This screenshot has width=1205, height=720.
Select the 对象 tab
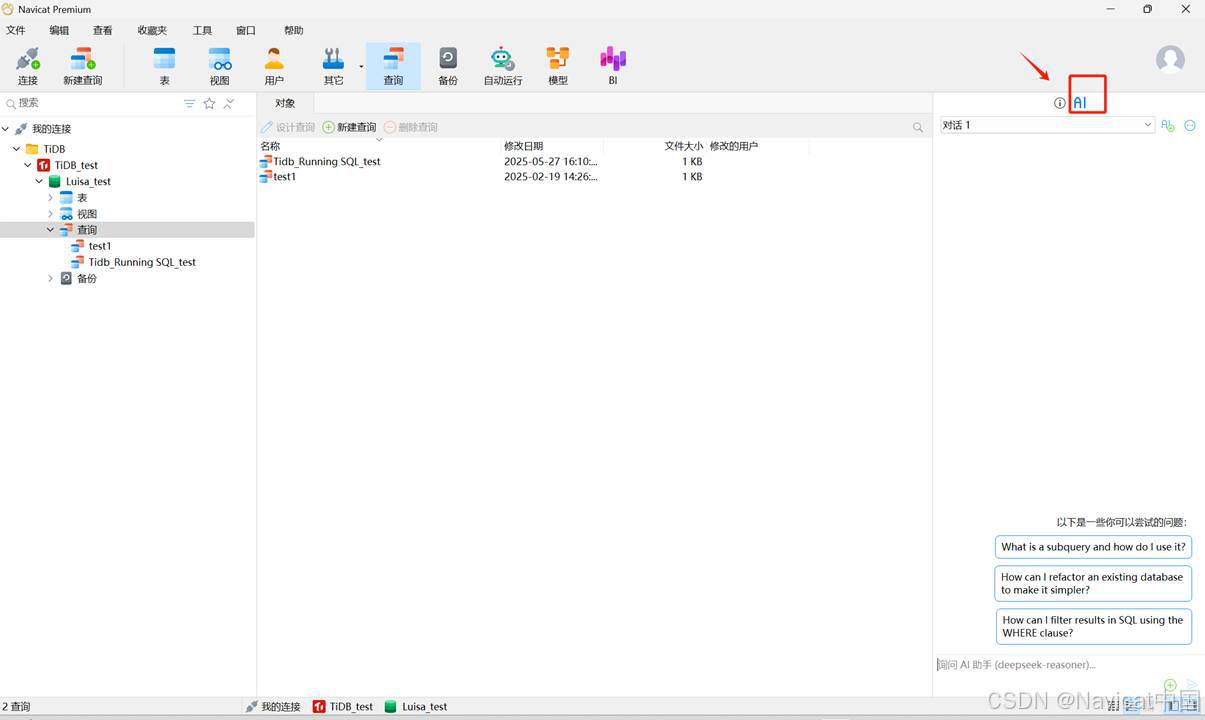click(285, 103)
